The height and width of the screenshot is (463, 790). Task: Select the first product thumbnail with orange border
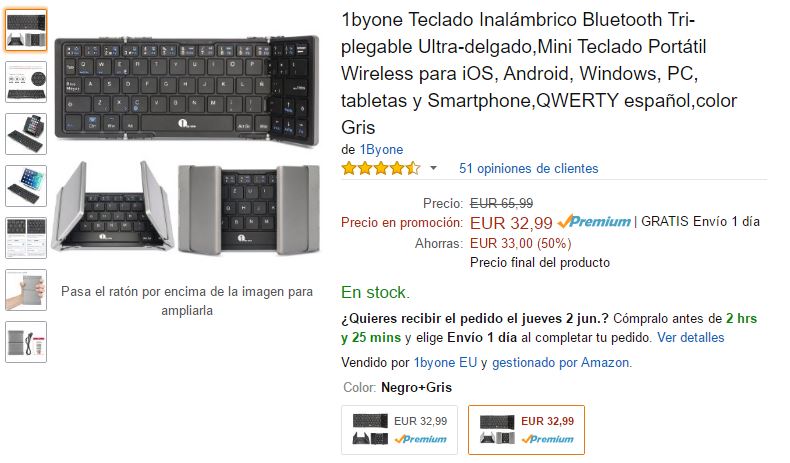pyautogui.click(x=25, y=30)
